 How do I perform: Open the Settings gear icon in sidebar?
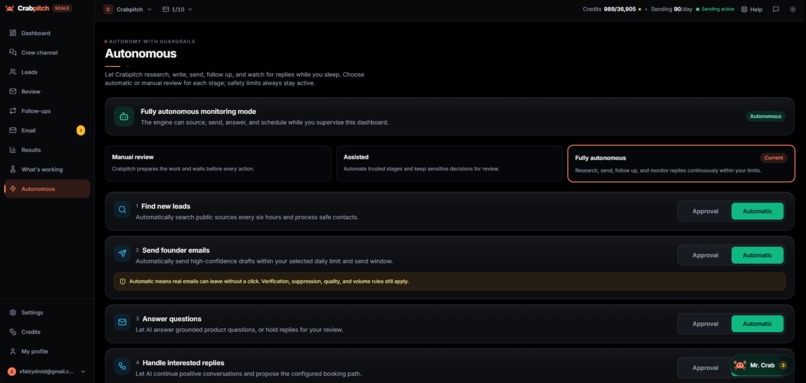click(13, 313)
